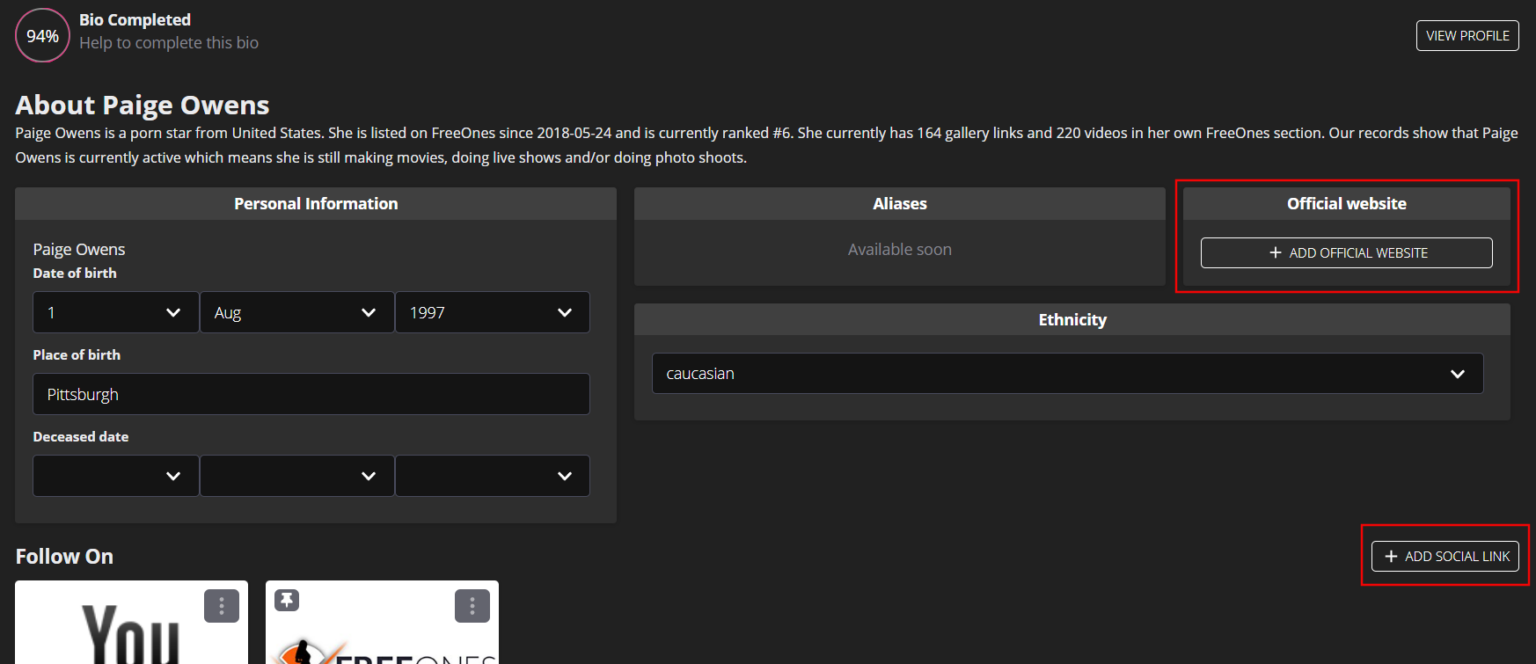
Task: Click the Personal Information panel header
Action: point(315,204)
